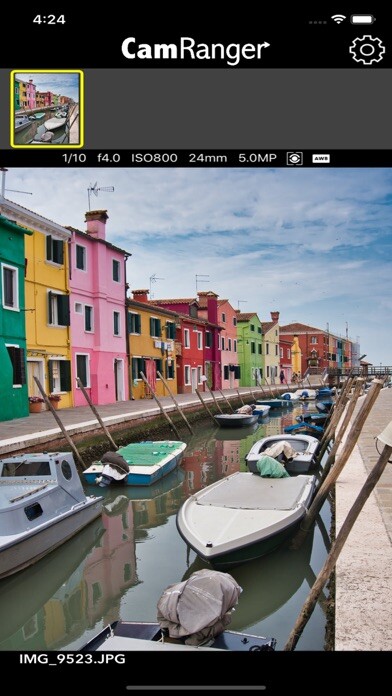
Task: Tap the f4.0 aperture value
Action: 109,158
